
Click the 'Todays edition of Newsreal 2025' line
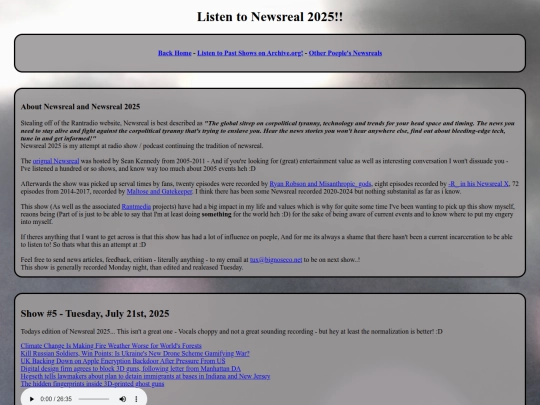tap(231, 332)
